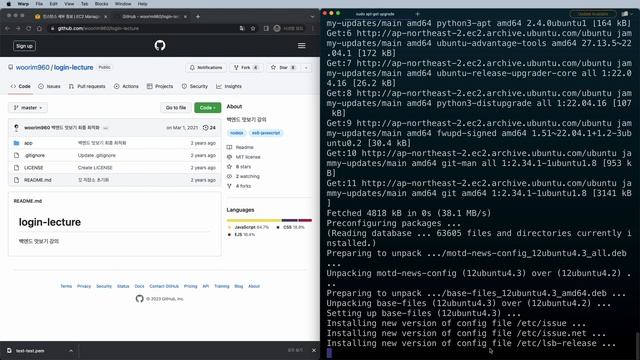Click the es6-javascript topic tag
Screen dimensions: 640x360
(x=266, y=133)
